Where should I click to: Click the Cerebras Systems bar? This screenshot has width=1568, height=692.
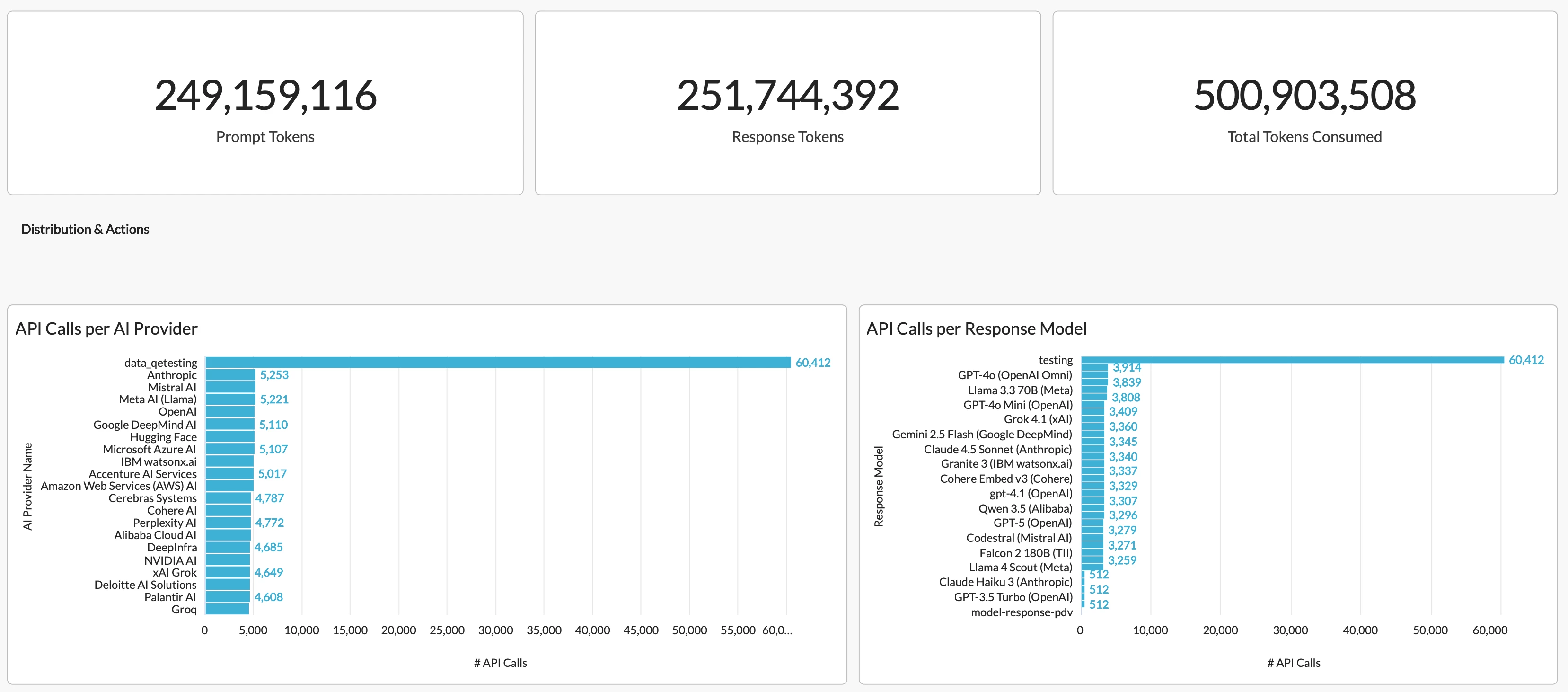pyautogui.click(x=228, y=498)
